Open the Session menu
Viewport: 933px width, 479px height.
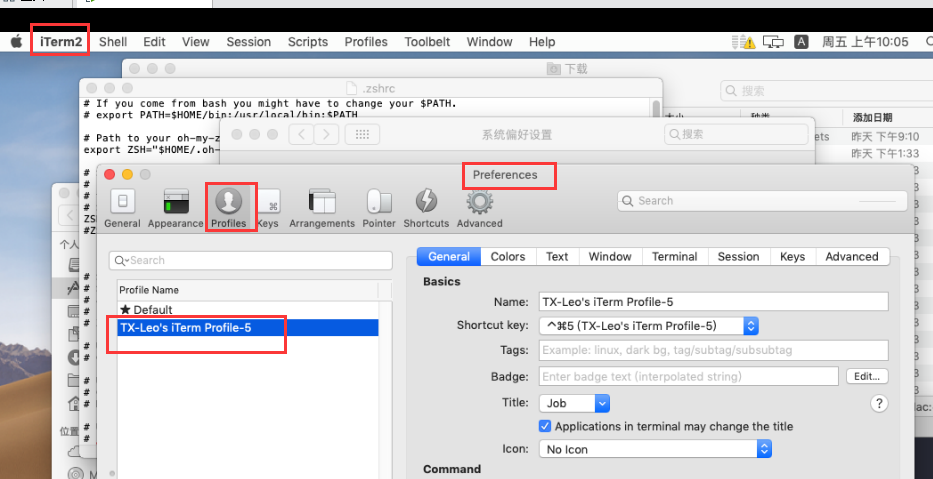tap(249, 42)
